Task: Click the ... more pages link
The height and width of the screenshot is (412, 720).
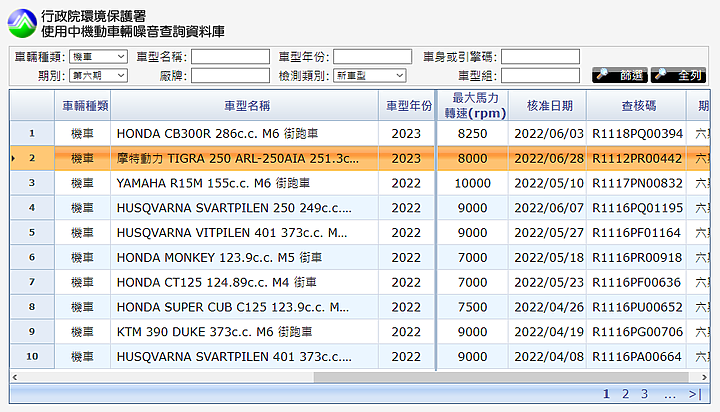Action: coord(670,394)
